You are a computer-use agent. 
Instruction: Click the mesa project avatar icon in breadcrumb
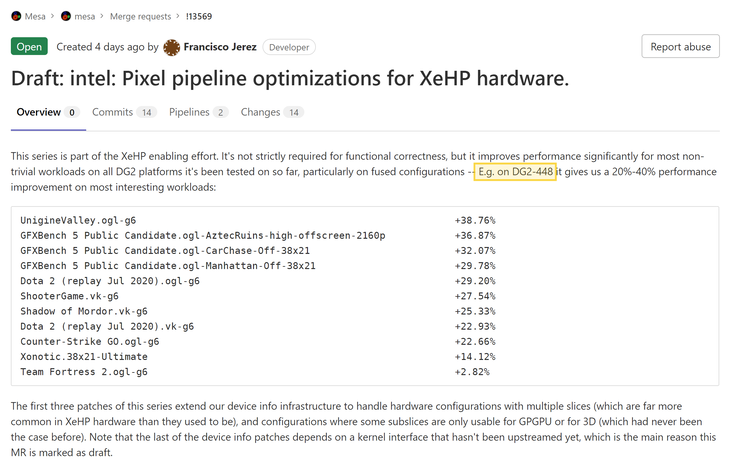(66, 16)
